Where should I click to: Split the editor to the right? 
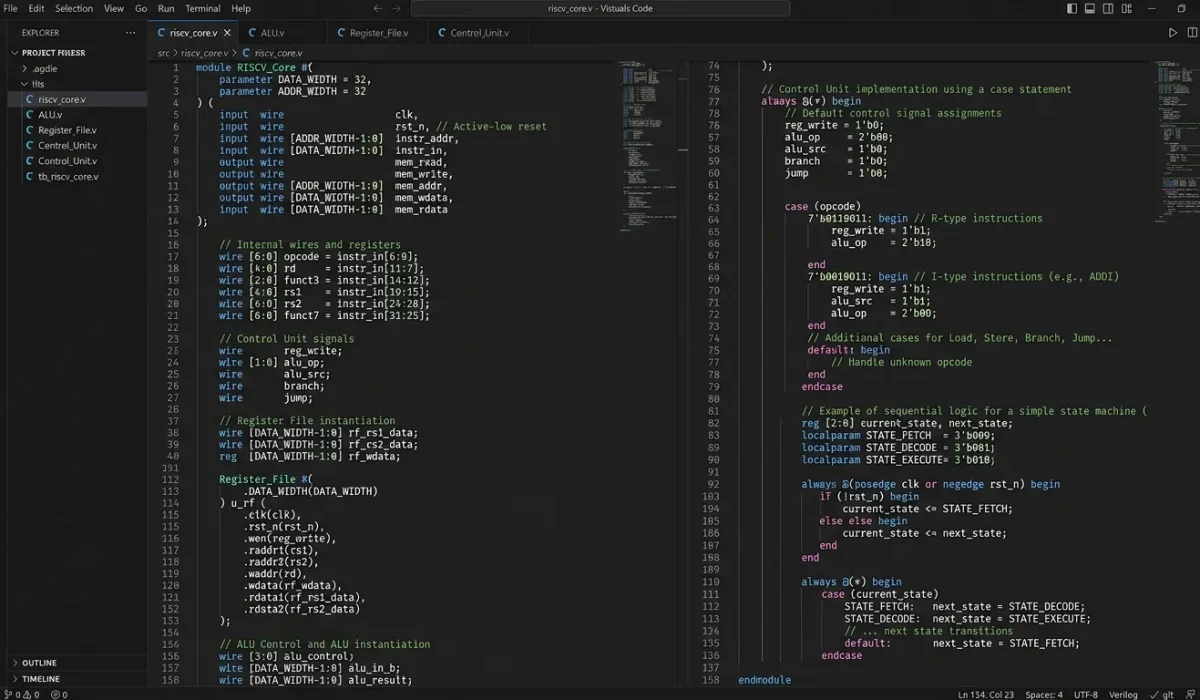tap(1190, 32)
